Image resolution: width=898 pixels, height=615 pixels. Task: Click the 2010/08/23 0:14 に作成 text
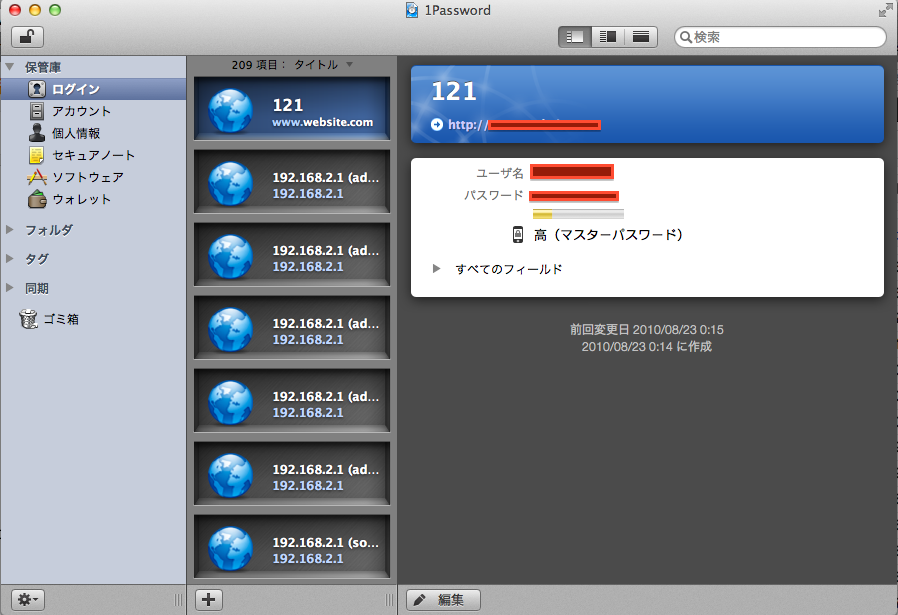point(647,346)
